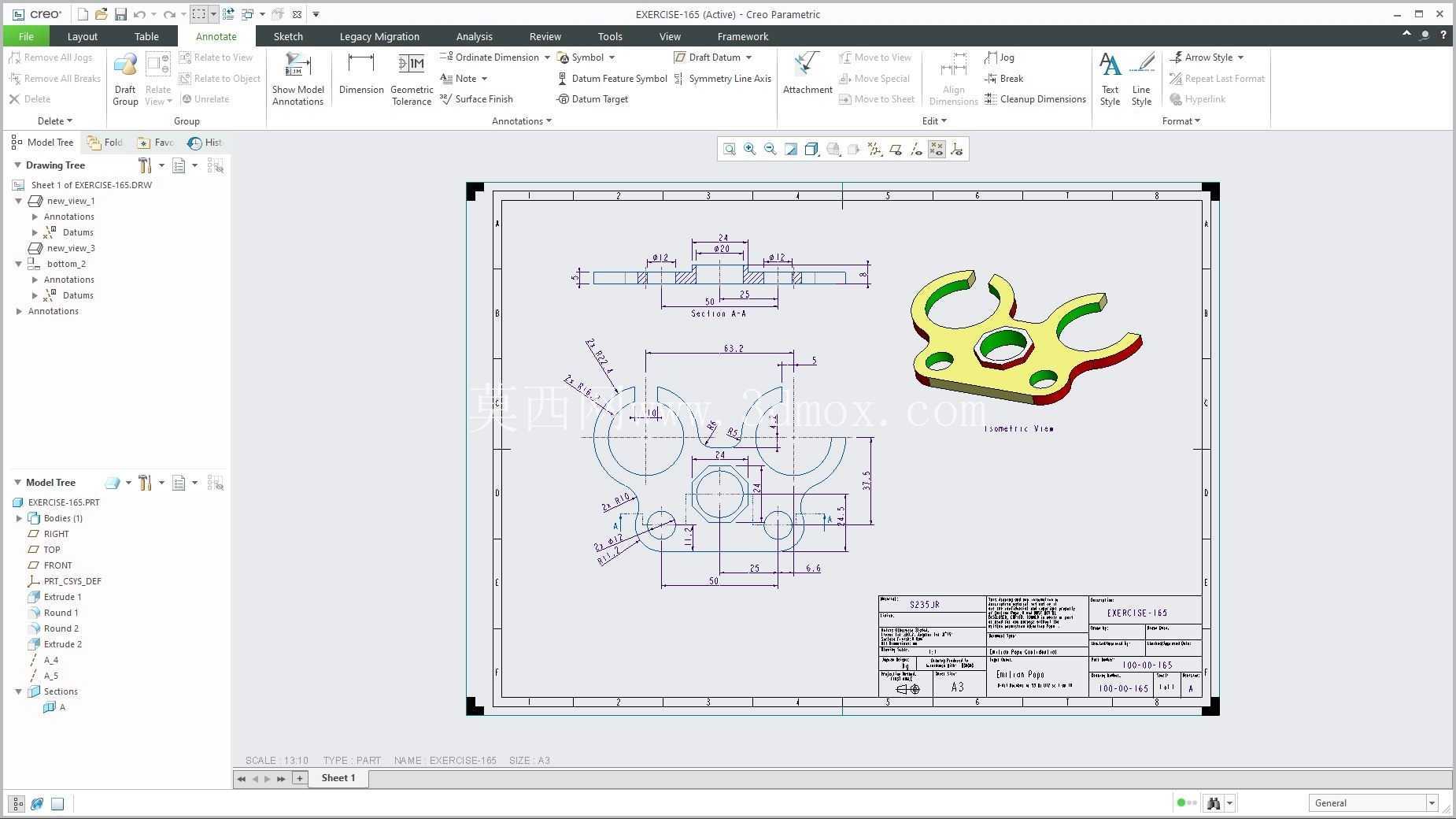1456x819 pixels.
Task: Zoom out using graphics toolbar
Action: (770, 149)
